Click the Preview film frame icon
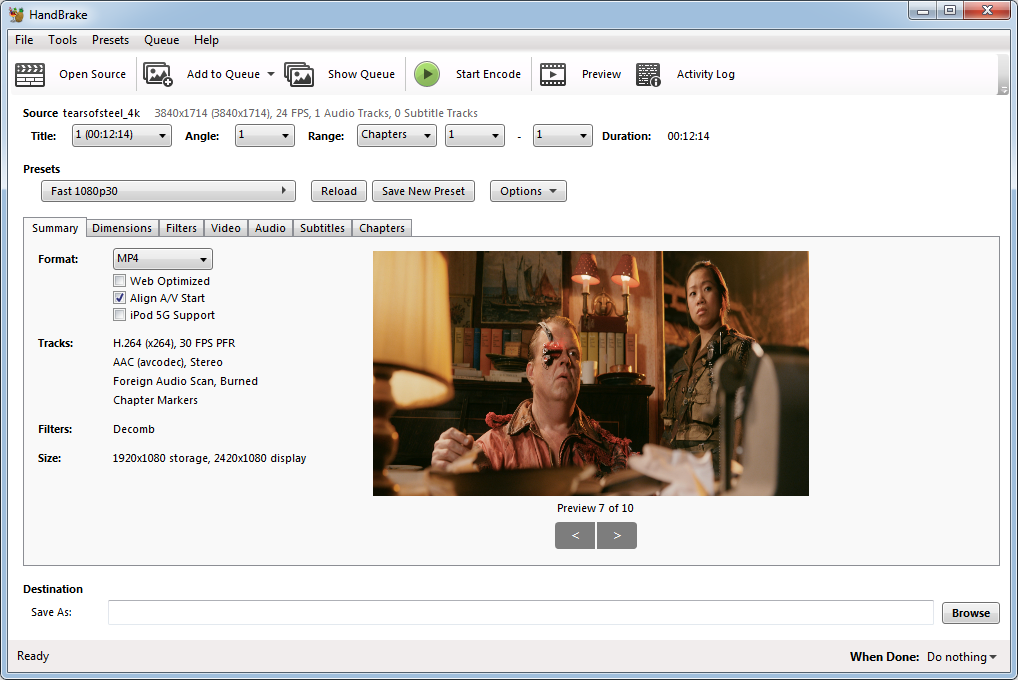 553,75
